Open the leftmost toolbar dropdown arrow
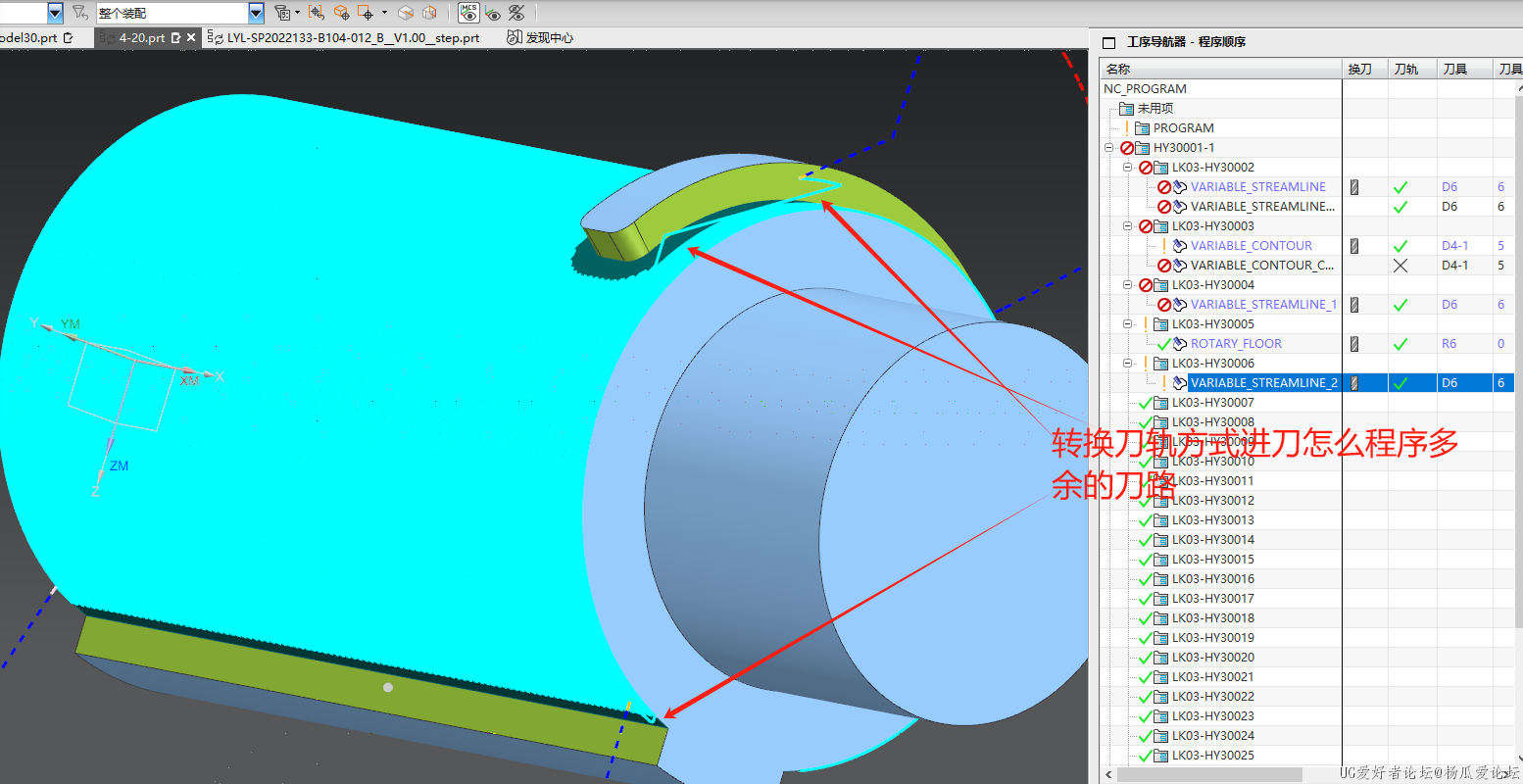 click(55, 13)
